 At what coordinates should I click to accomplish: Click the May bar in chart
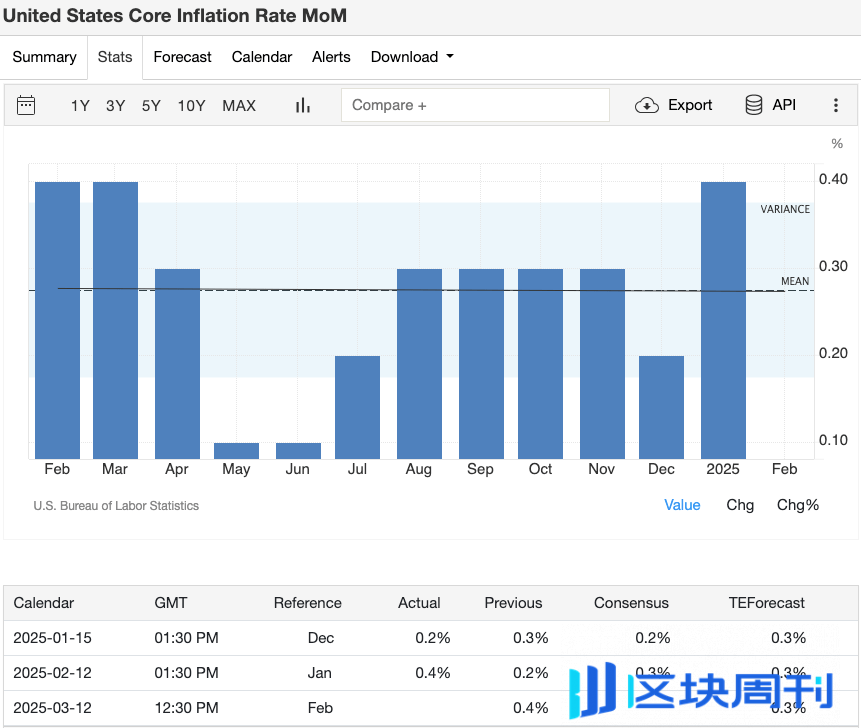(x=236, y=451)
